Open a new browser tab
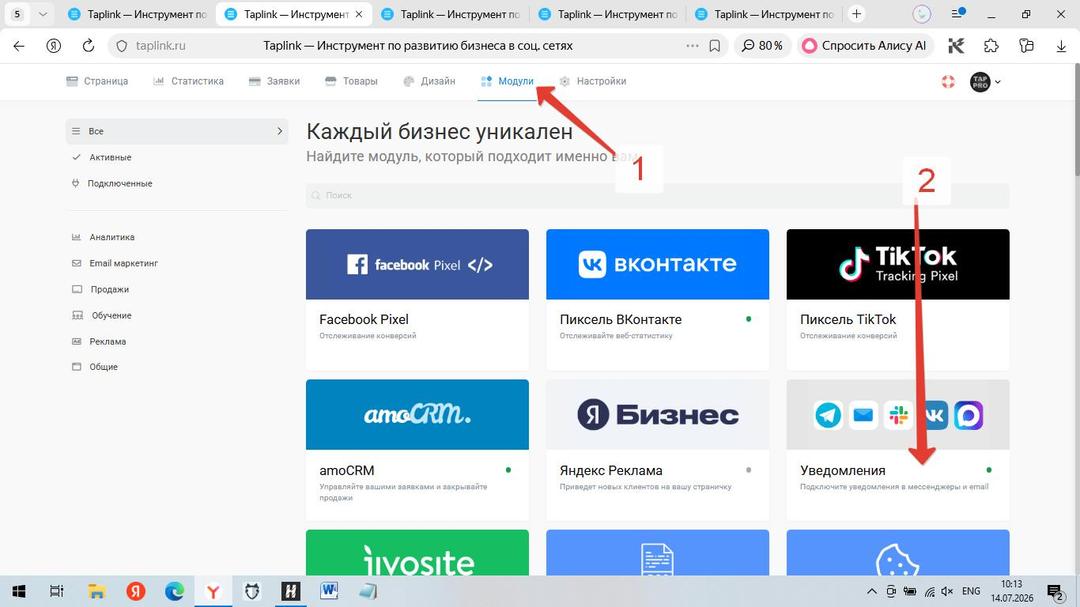 pyautogui.click(x=856, y=14)
